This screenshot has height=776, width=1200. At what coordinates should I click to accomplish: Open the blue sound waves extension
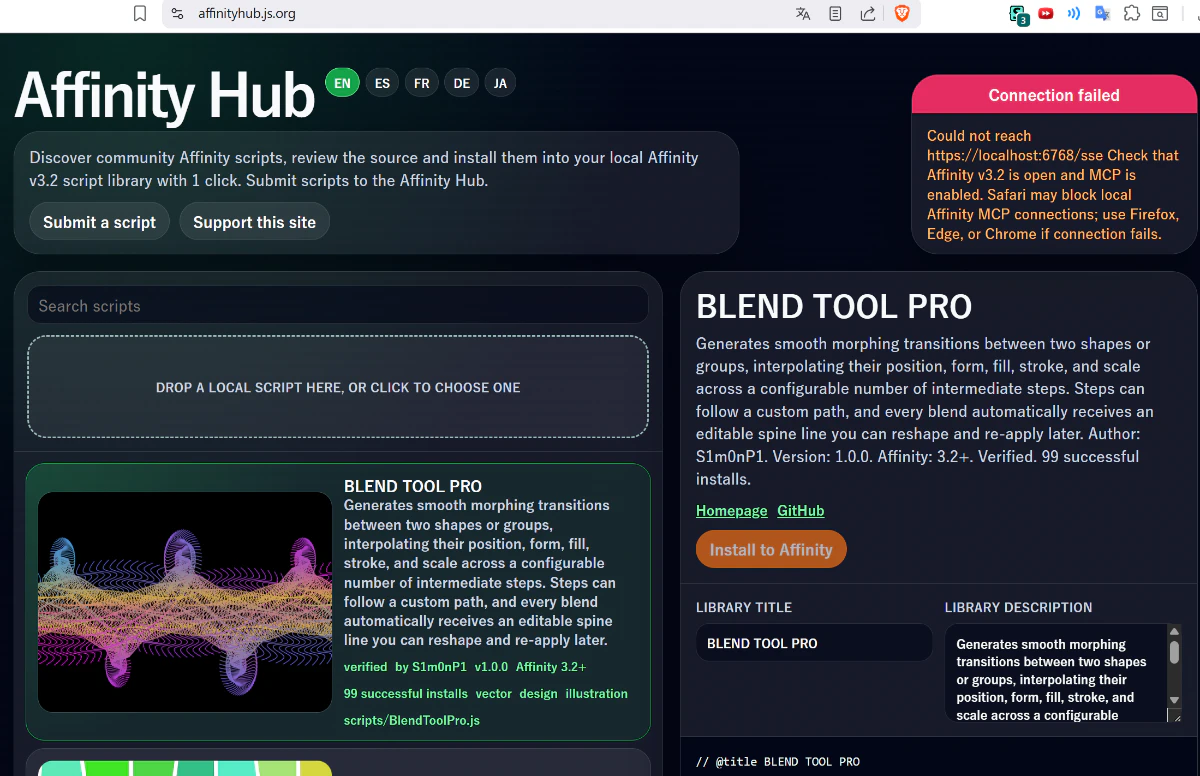tap(1074, 14)
